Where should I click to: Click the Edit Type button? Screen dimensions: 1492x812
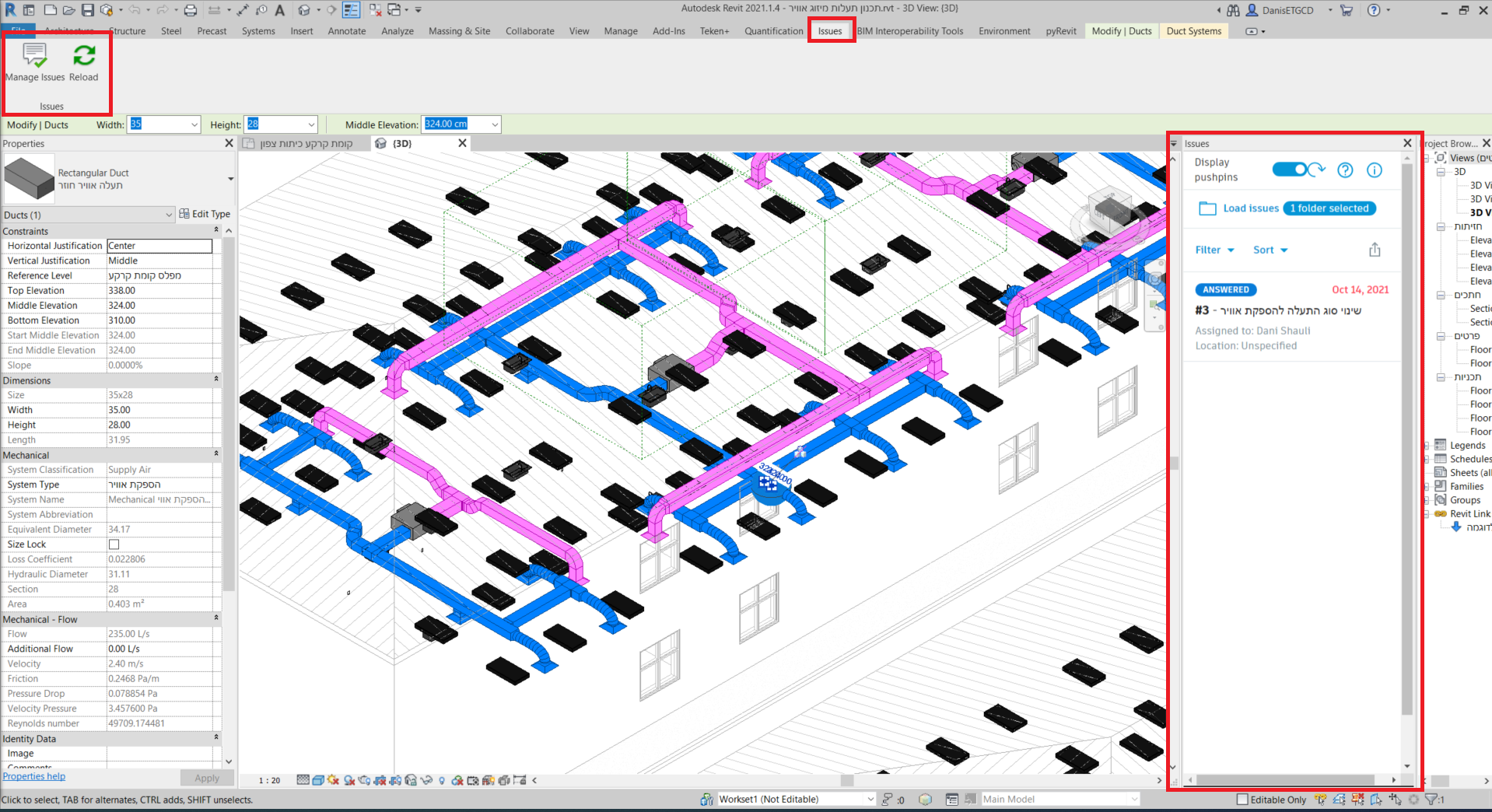pos(205,214)
